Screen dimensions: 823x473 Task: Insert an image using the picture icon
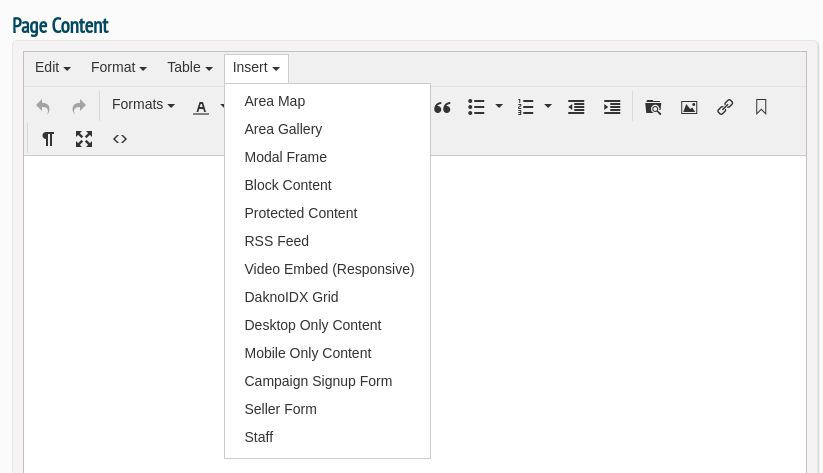[689, 107]
